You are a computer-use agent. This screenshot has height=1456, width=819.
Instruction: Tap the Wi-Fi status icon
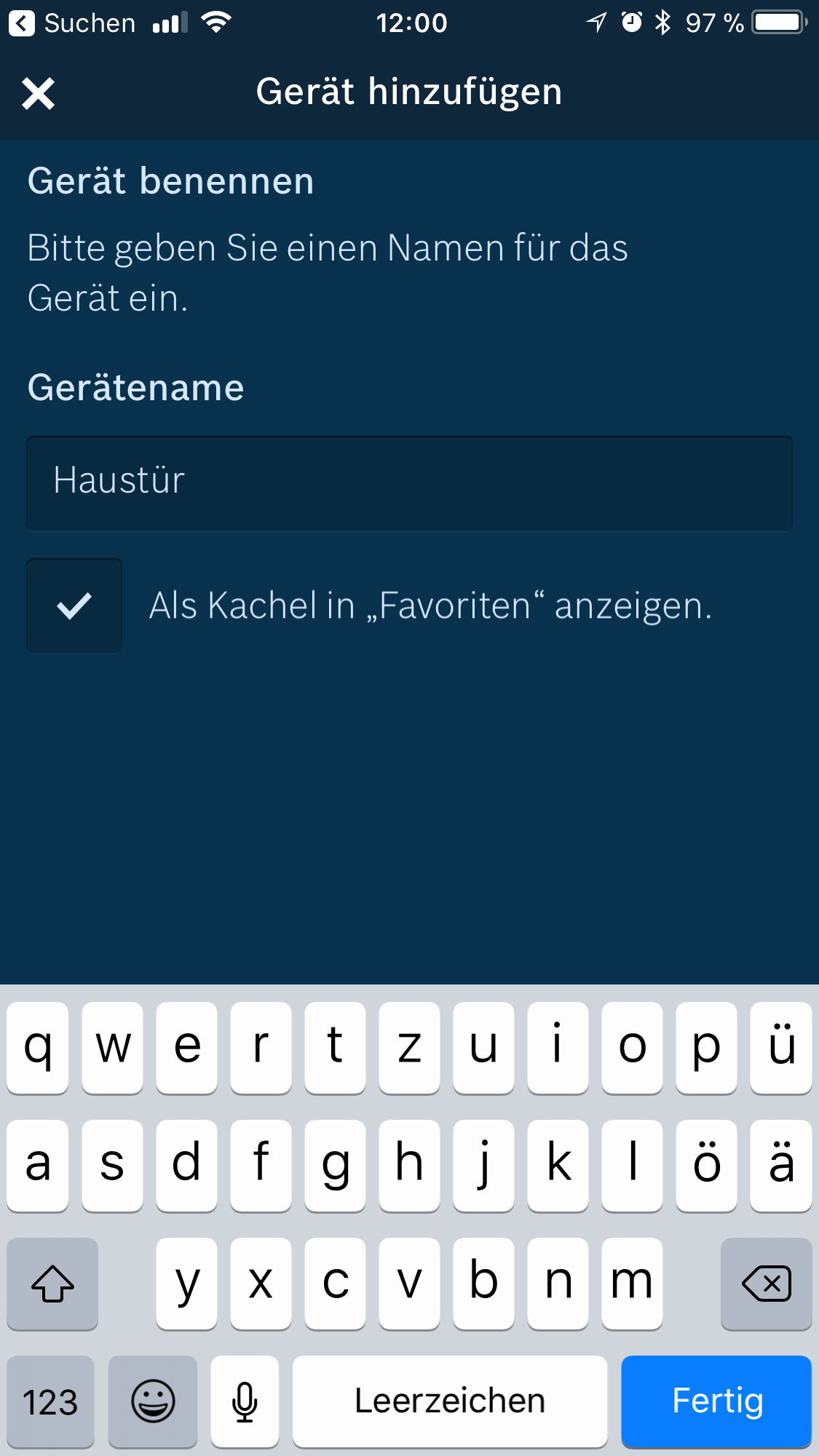[x=216, y=23]
